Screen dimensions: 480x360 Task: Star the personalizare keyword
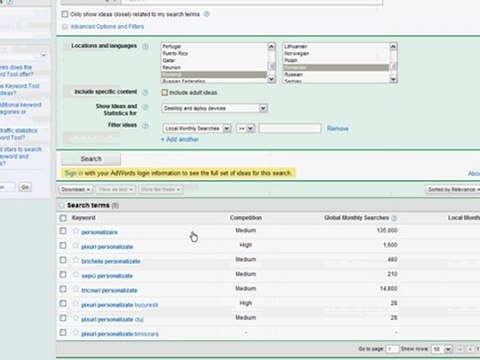(76, 231)
